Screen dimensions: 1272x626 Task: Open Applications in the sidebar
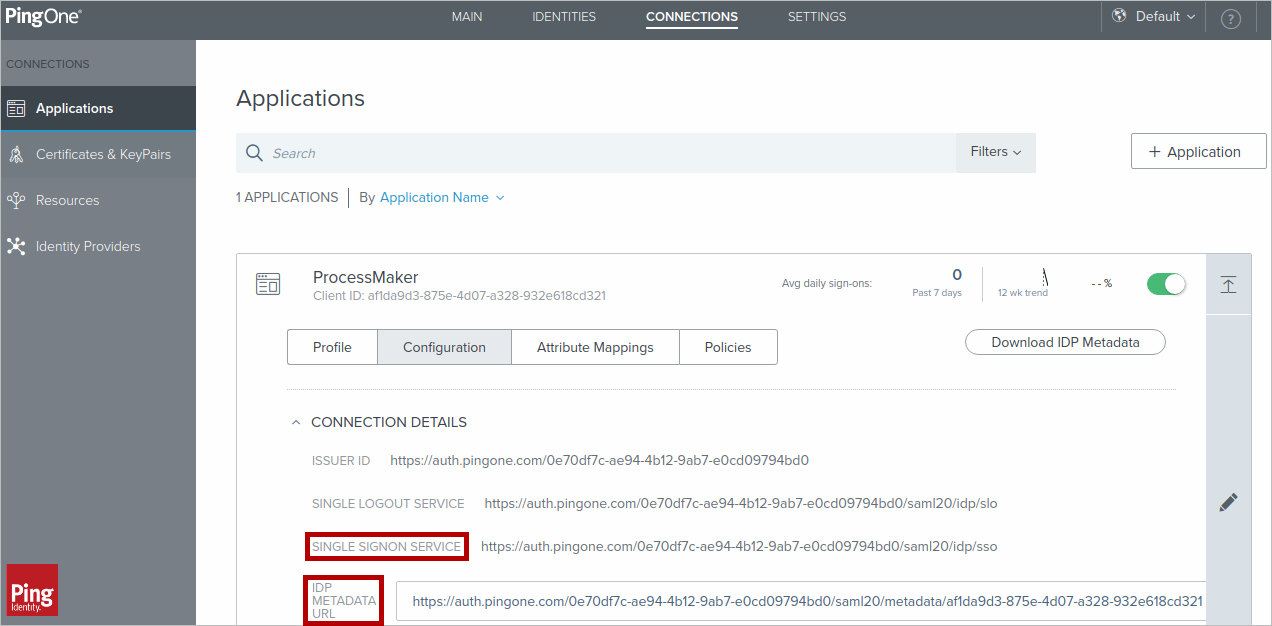(x=98, y=108)
